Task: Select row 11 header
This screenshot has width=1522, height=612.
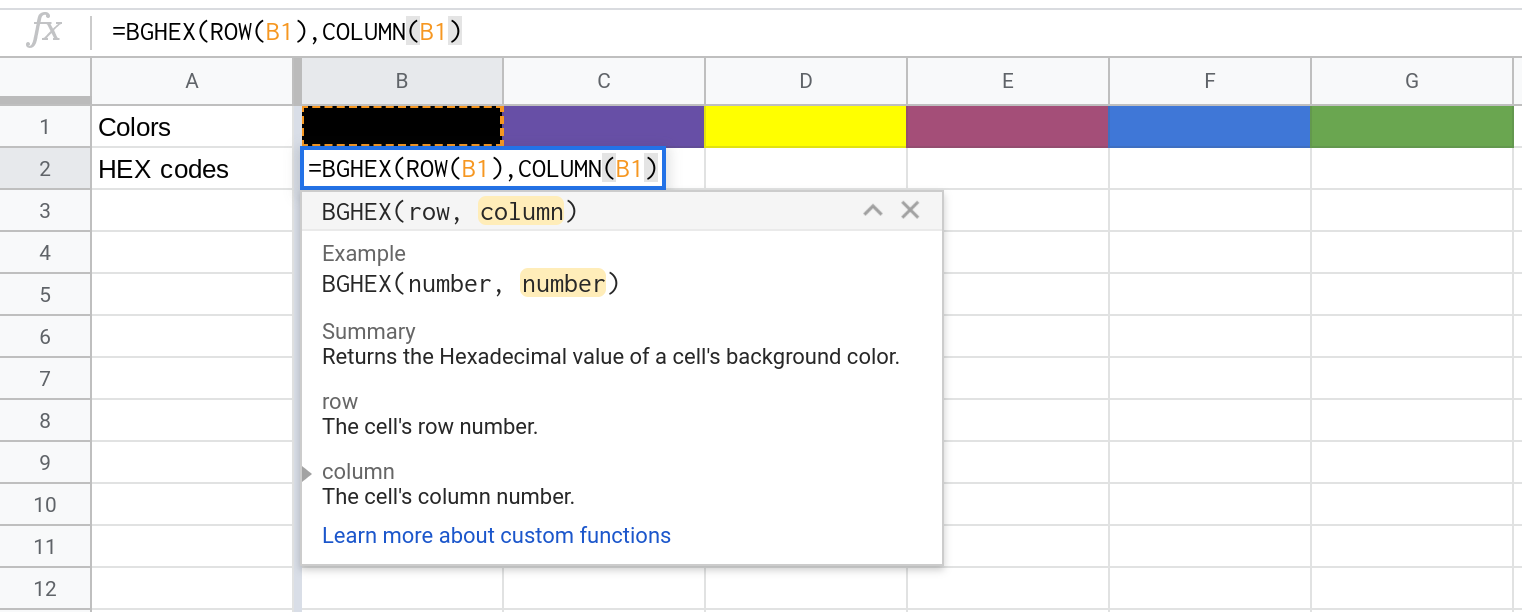Action: pyautogui.click(x=45, y=547)
